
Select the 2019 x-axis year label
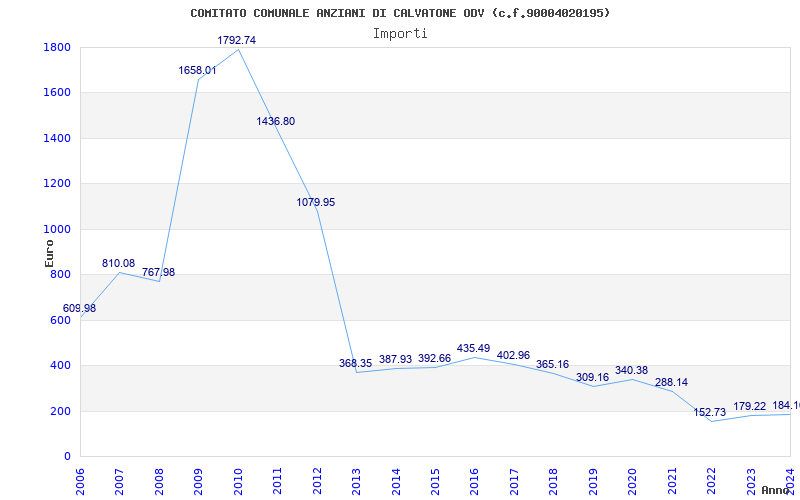point(593,481)
